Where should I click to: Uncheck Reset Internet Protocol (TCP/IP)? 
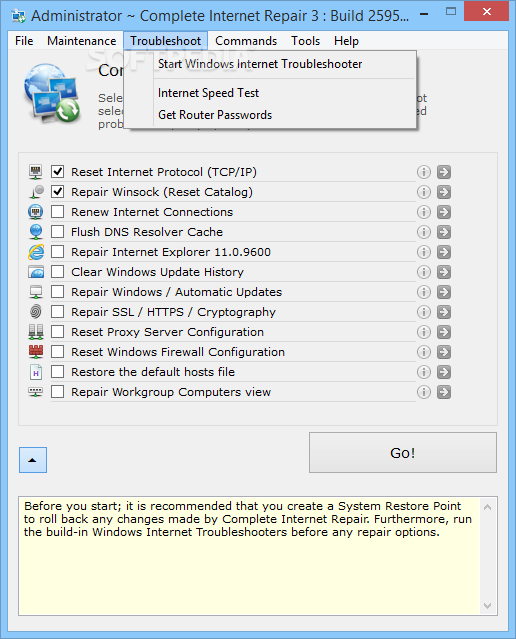pos(57,172)
